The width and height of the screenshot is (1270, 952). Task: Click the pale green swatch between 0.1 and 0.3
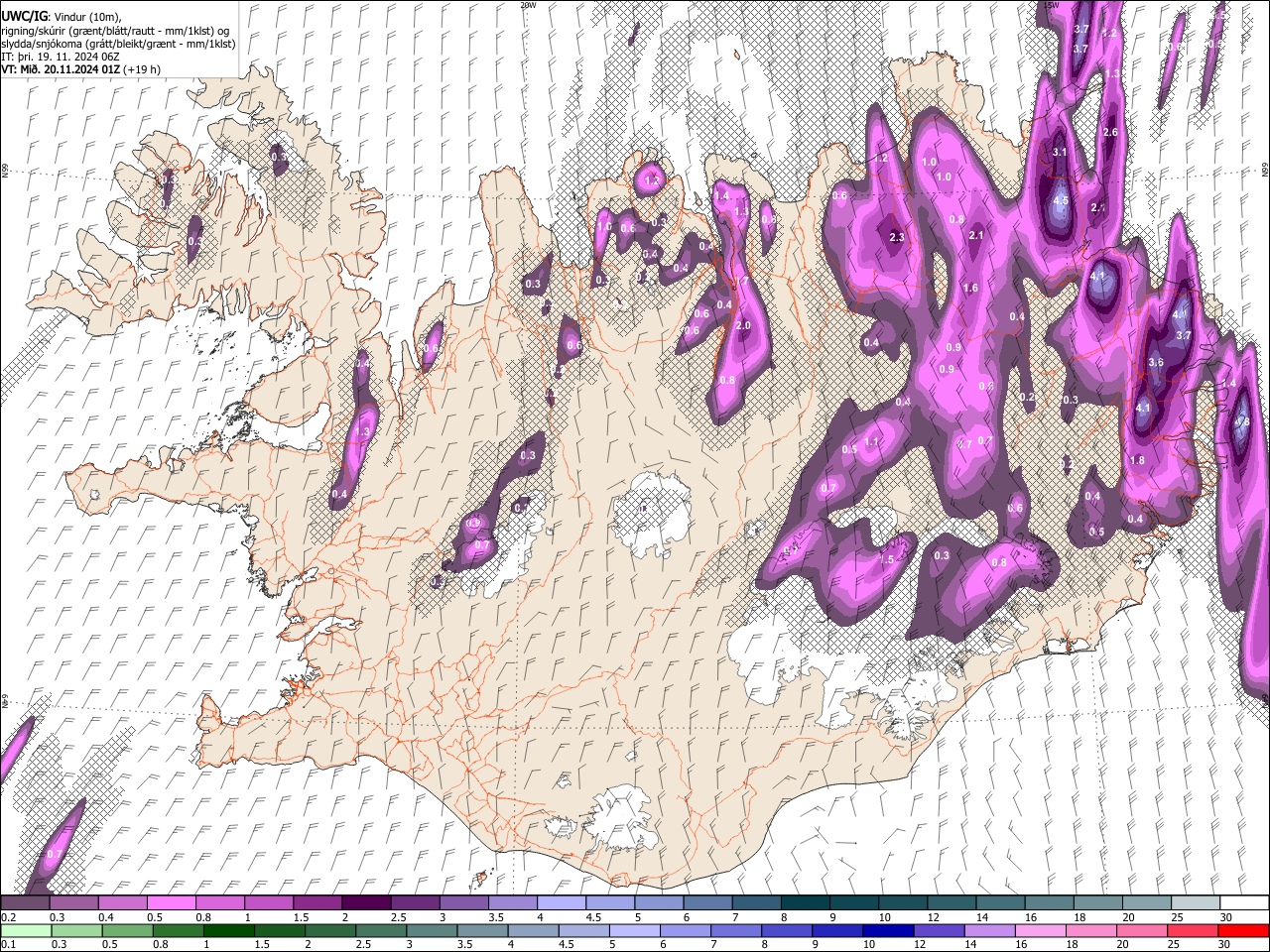click(x=25, y=930)
